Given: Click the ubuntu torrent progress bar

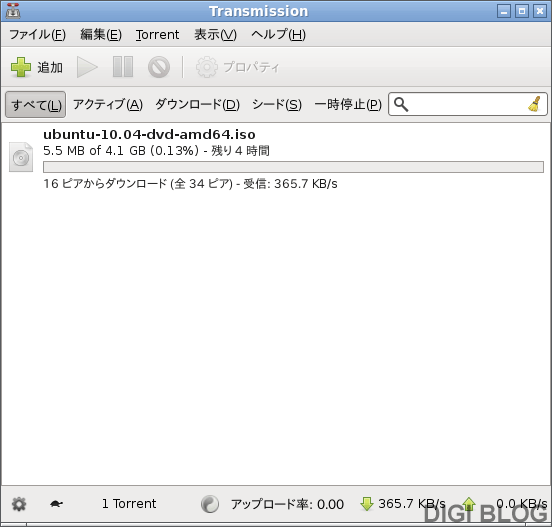Looking at the screenshot, I should tap(293, 167).
